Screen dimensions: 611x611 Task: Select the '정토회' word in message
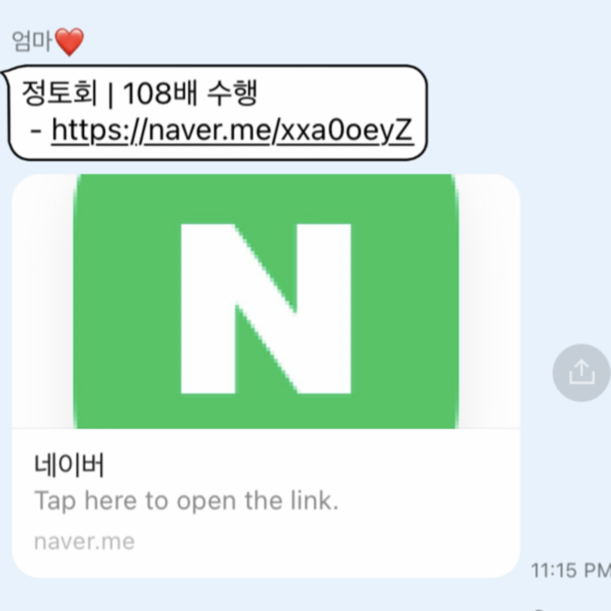pyautogui.click(x=59, y=93)
